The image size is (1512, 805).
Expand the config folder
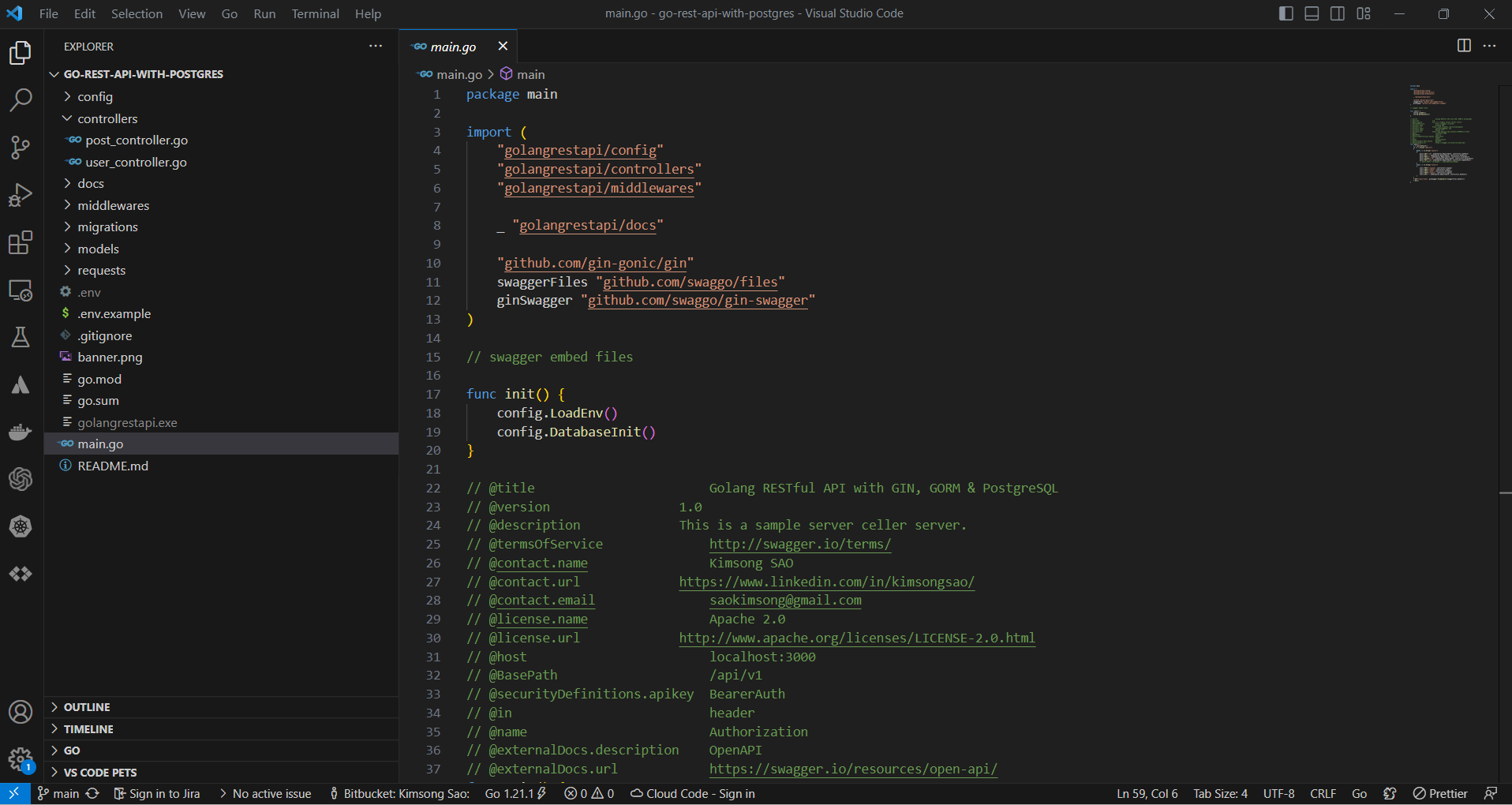221,96
